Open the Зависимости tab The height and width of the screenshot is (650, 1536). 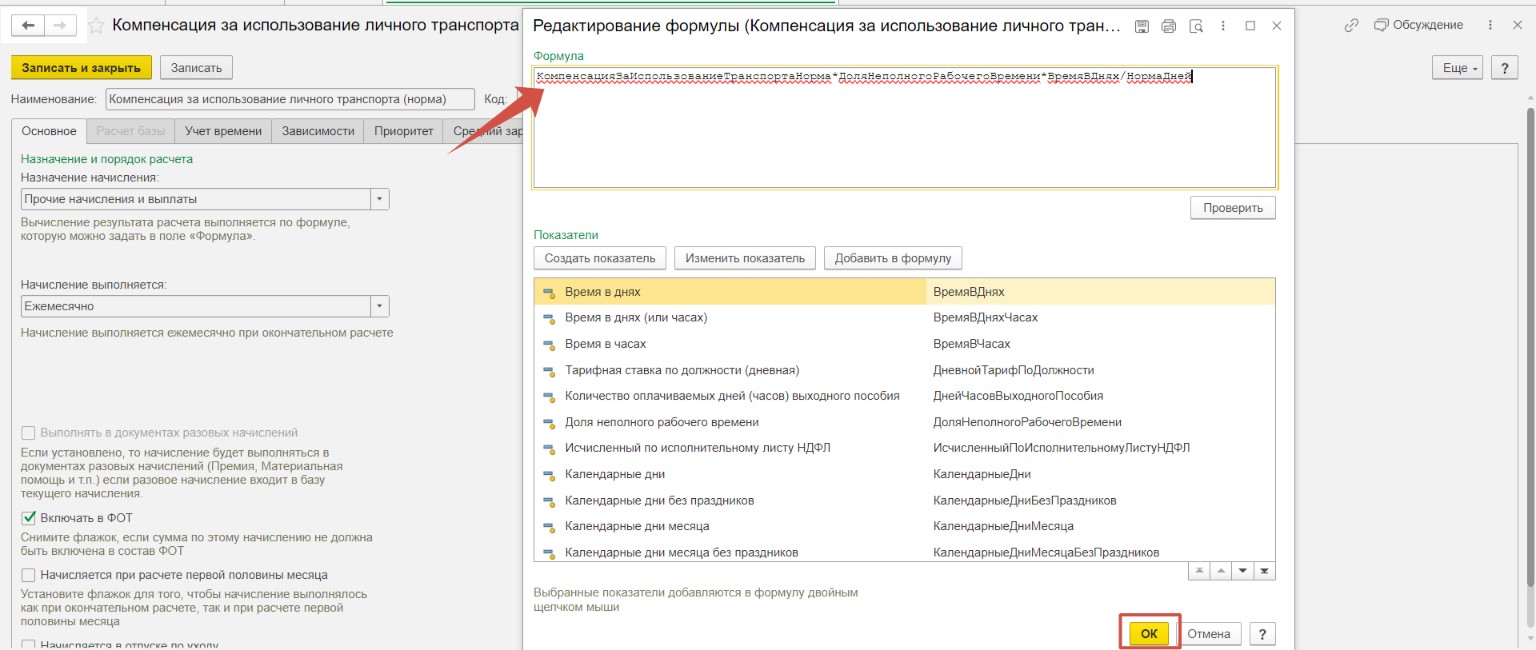(318, 131)
